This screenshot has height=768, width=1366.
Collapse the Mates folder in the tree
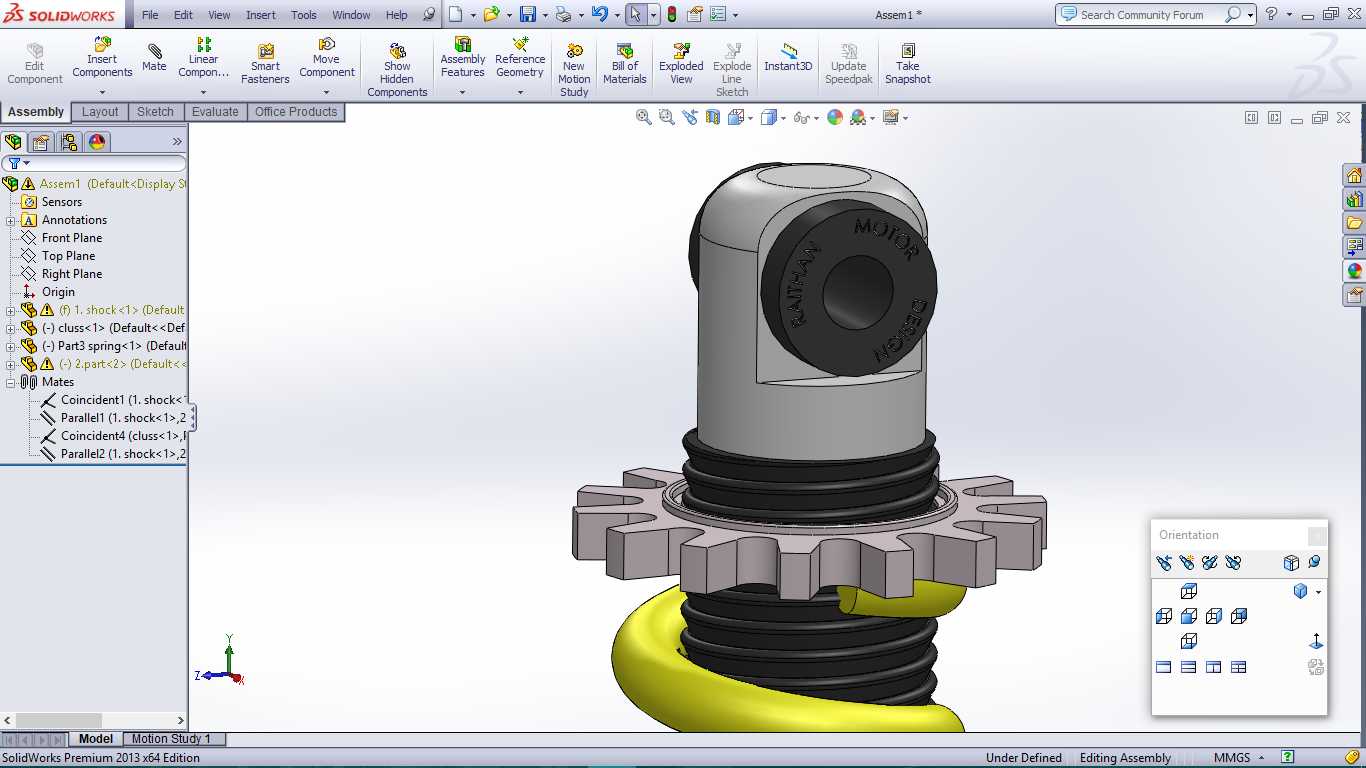[11, 382]
